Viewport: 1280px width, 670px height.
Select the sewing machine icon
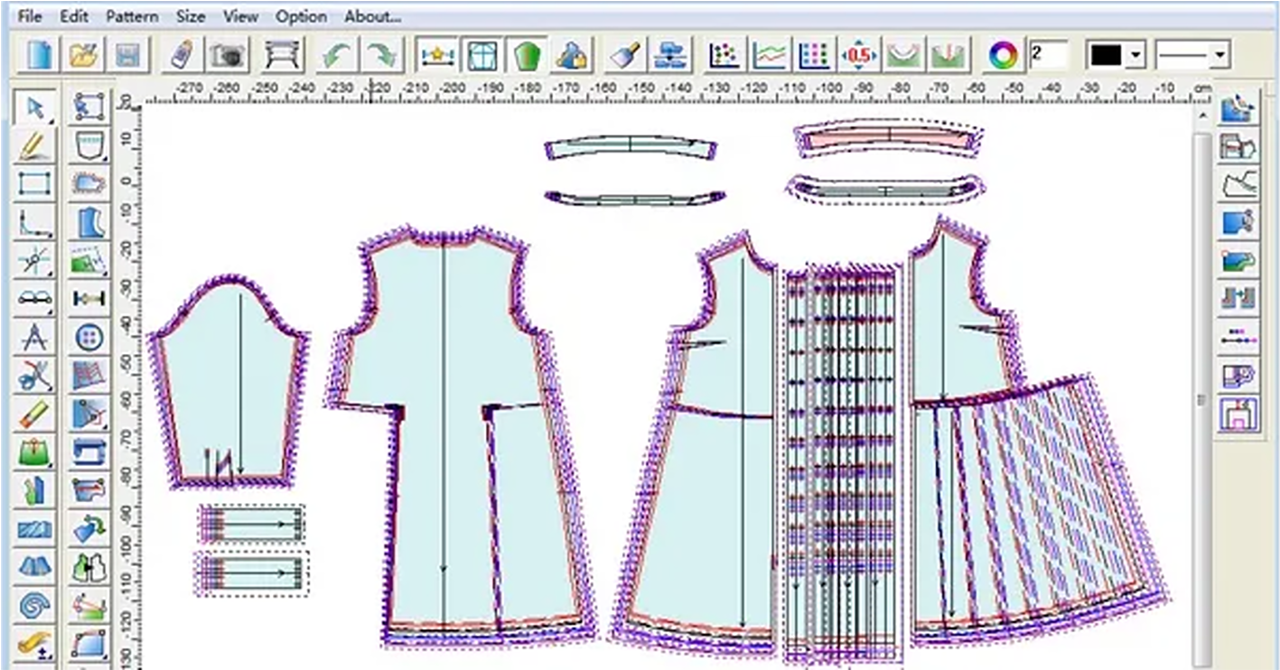click(89, 452)
